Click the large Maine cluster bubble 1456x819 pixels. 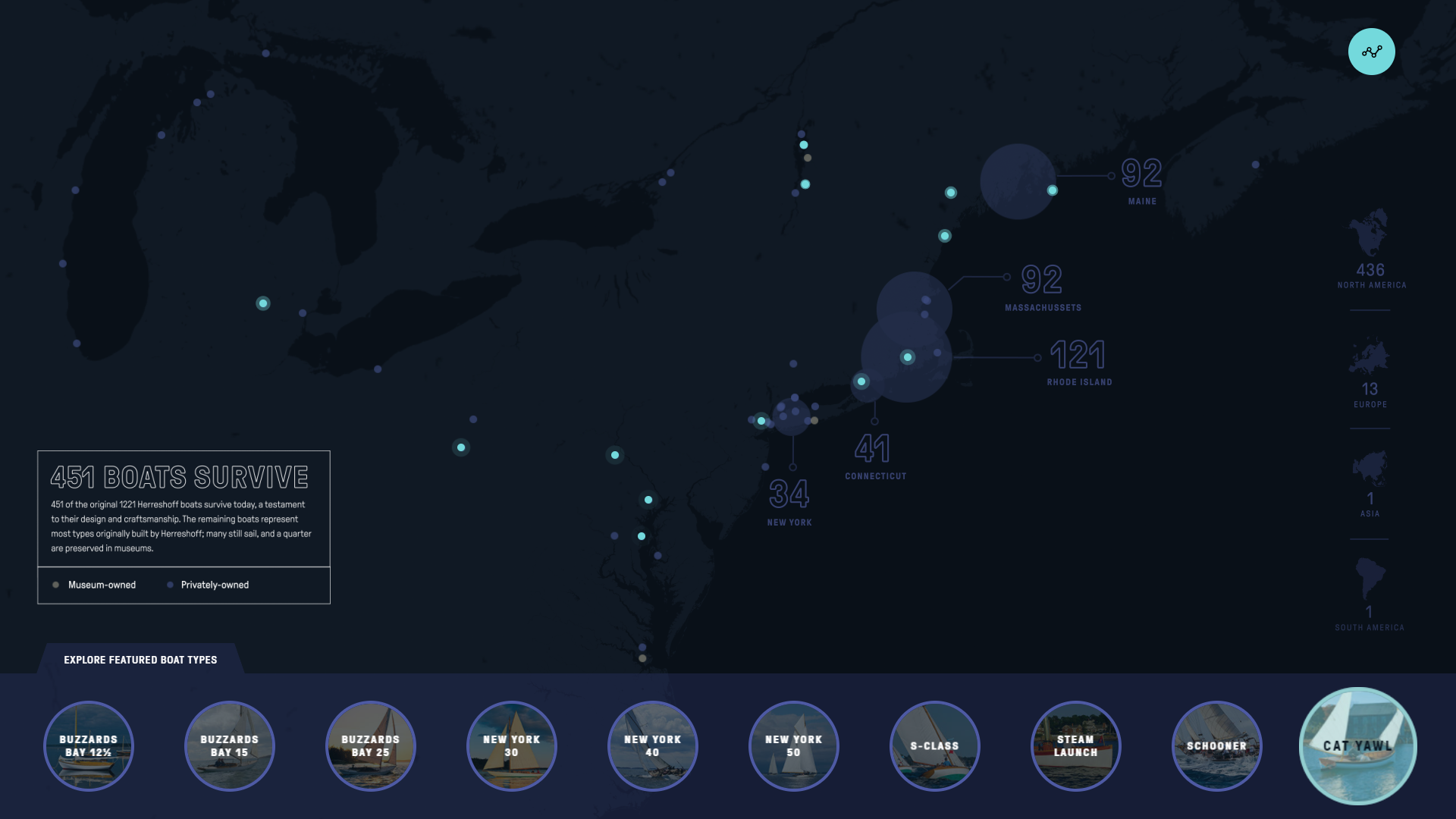point(1018,181)
